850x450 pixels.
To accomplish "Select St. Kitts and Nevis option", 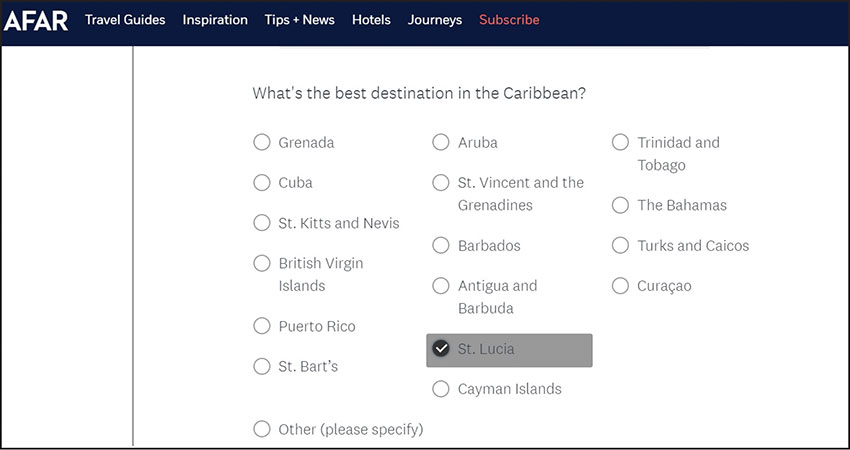I will pos(262,223).
